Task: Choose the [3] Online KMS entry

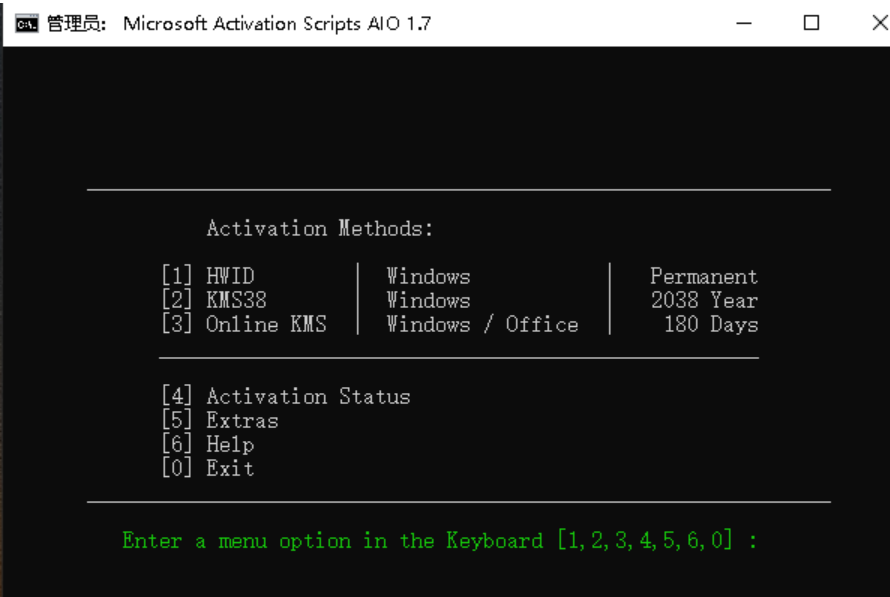Action: tap(245, 325)
